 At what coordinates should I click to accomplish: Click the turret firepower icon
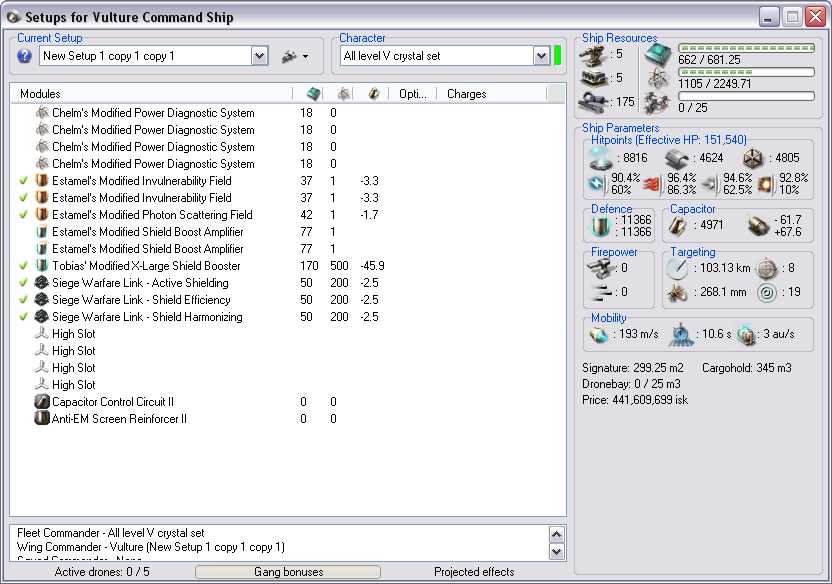(x=600, y=268)
